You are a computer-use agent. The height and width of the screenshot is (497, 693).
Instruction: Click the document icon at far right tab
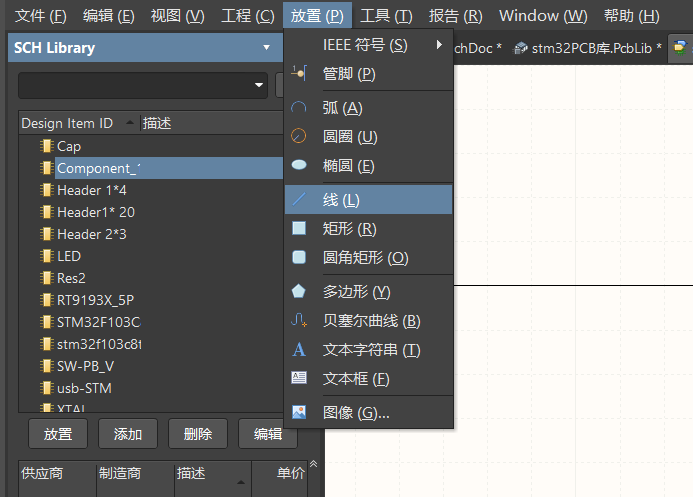[x=680, y=47]
